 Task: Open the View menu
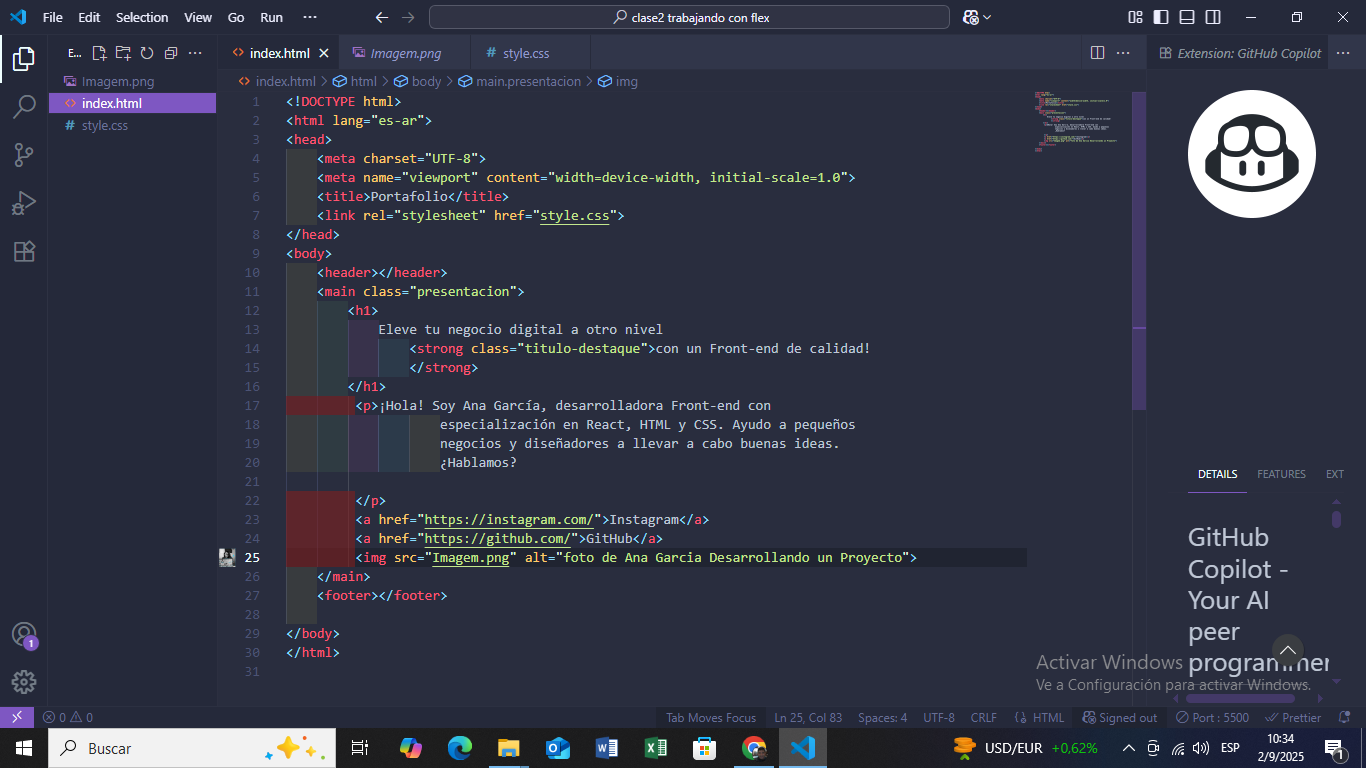click(x=198, y=17)
